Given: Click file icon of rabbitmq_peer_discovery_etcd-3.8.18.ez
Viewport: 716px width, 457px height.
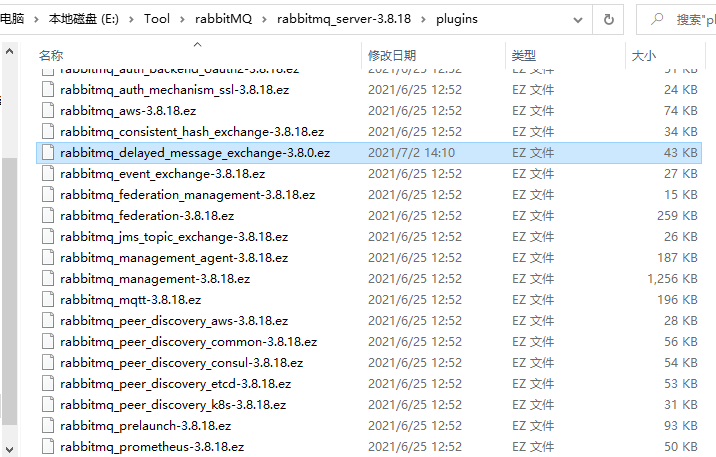Looking at the screenshot, I should pyautogui.click(x=48, y=383).
